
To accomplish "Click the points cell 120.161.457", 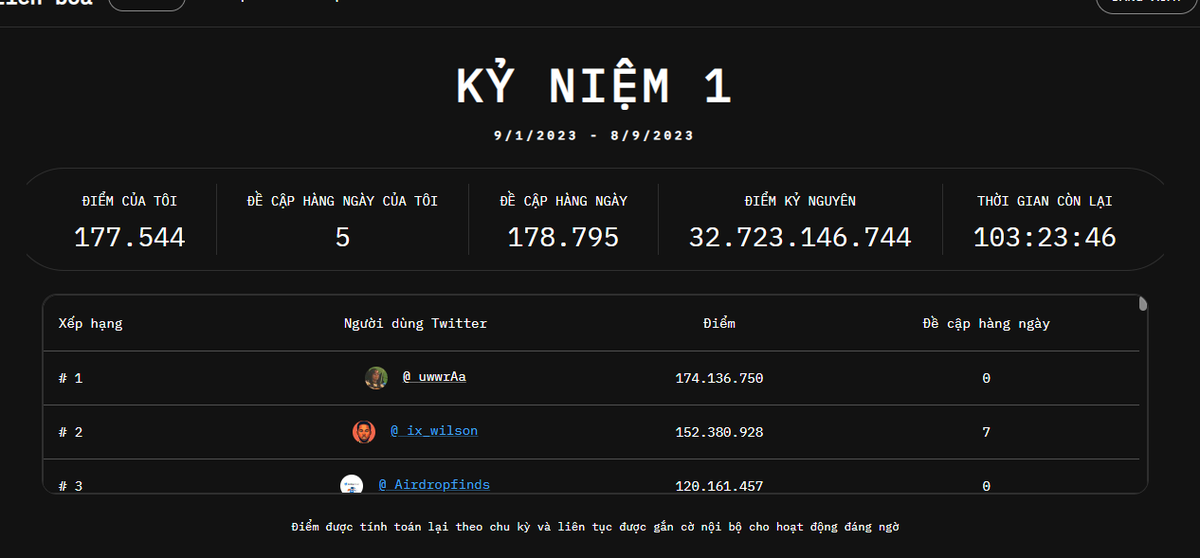I will point(719,486).
